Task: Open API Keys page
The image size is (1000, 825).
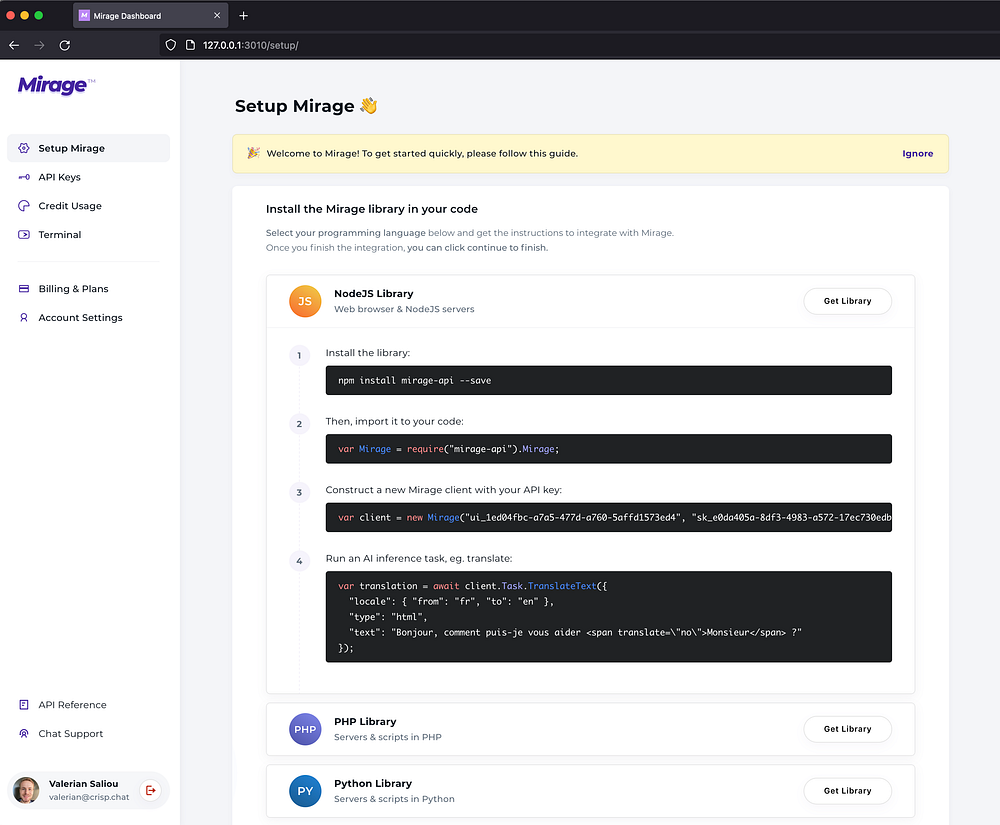Action: (x=89, y=177)
